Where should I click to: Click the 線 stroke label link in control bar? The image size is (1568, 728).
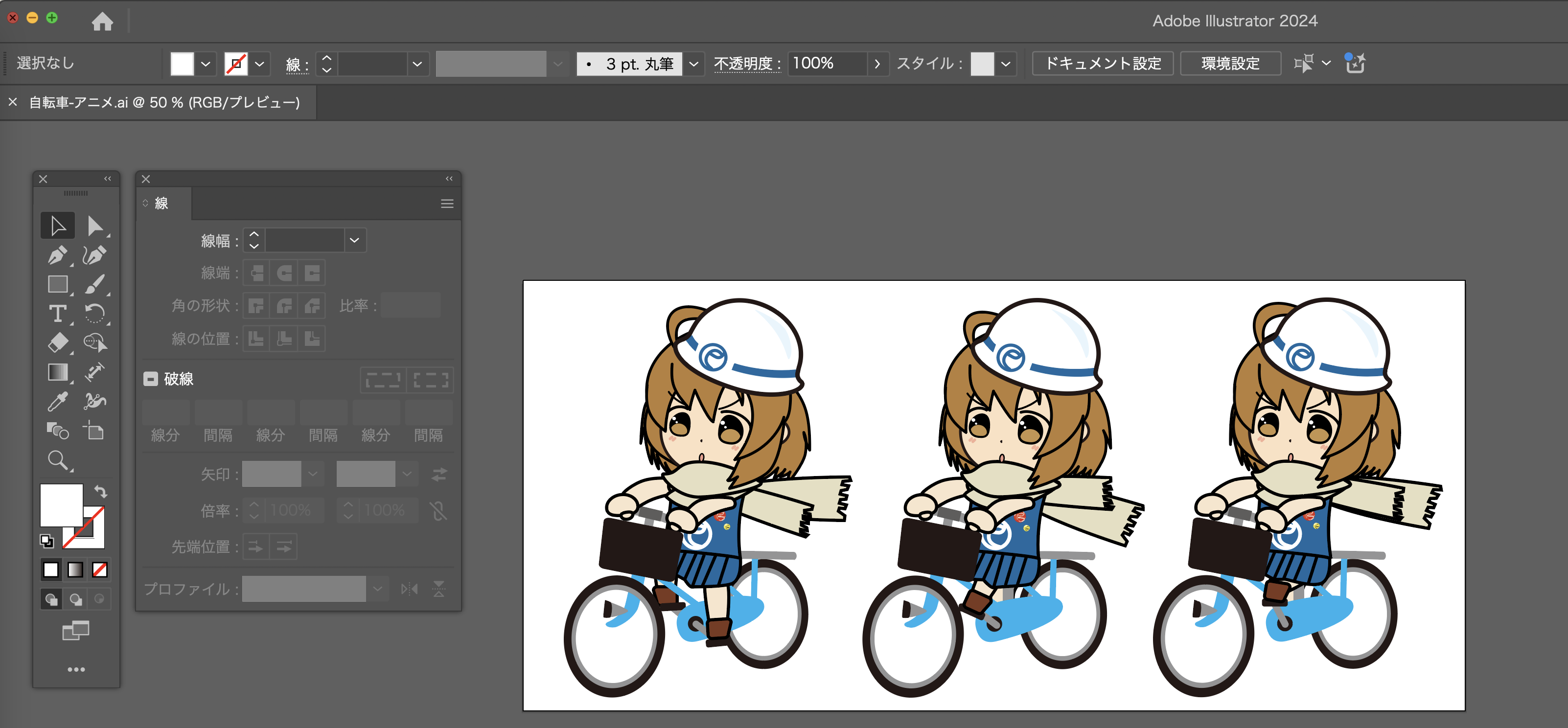click(297, 64)
